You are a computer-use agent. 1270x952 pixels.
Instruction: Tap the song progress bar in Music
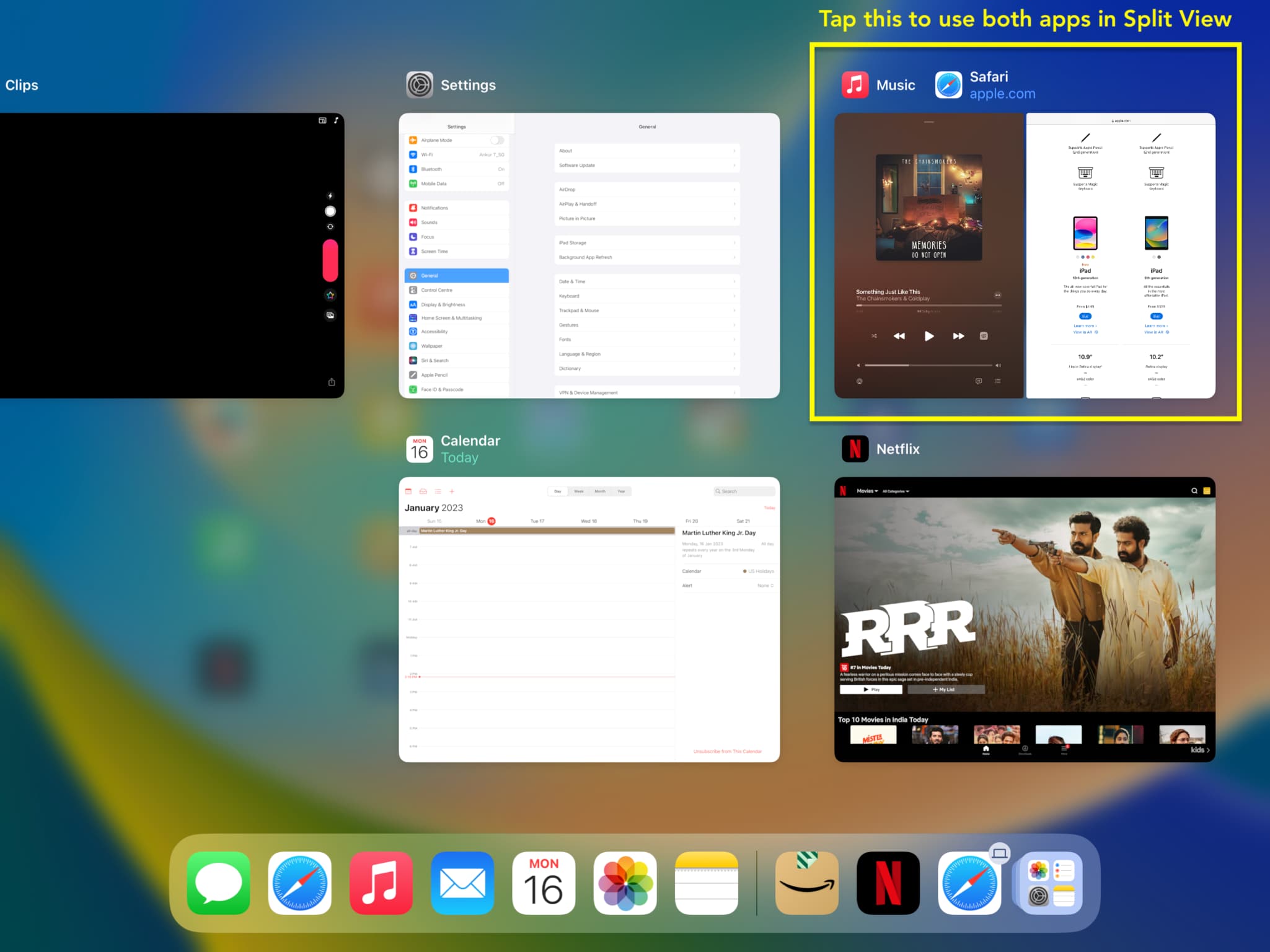928,306
